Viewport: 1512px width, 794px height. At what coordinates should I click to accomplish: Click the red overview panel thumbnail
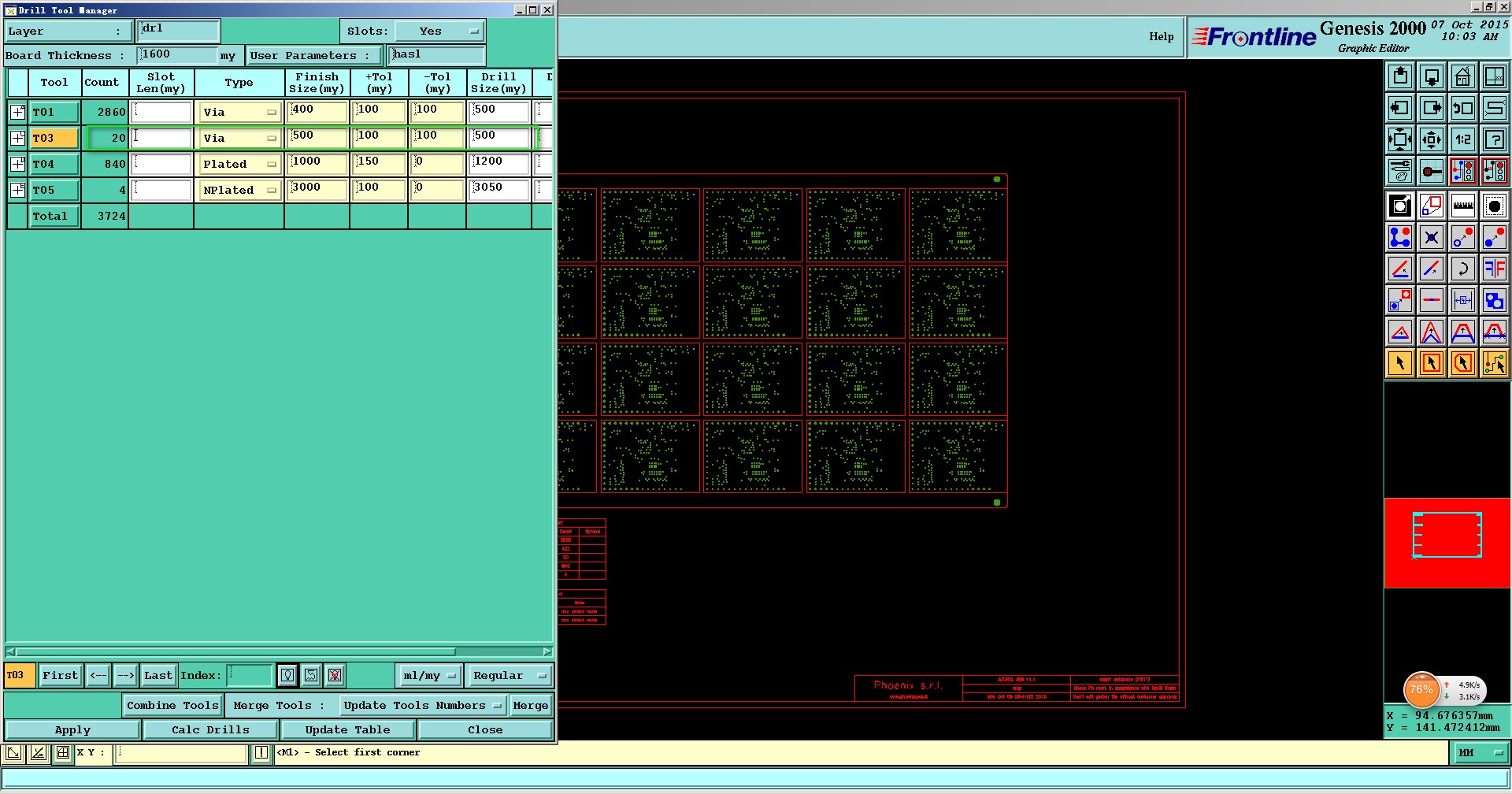pos(1447,542)
